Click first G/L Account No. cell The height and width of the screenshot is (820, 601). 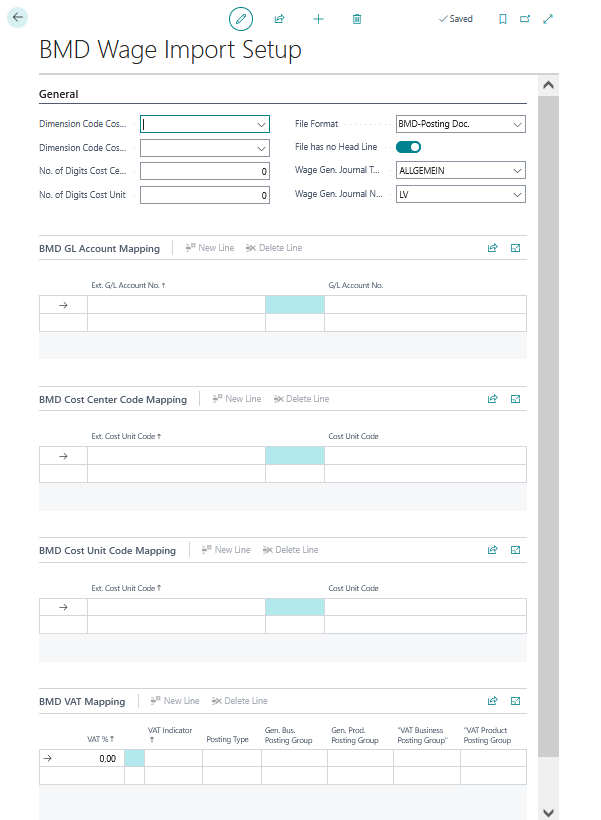(425, 305)
